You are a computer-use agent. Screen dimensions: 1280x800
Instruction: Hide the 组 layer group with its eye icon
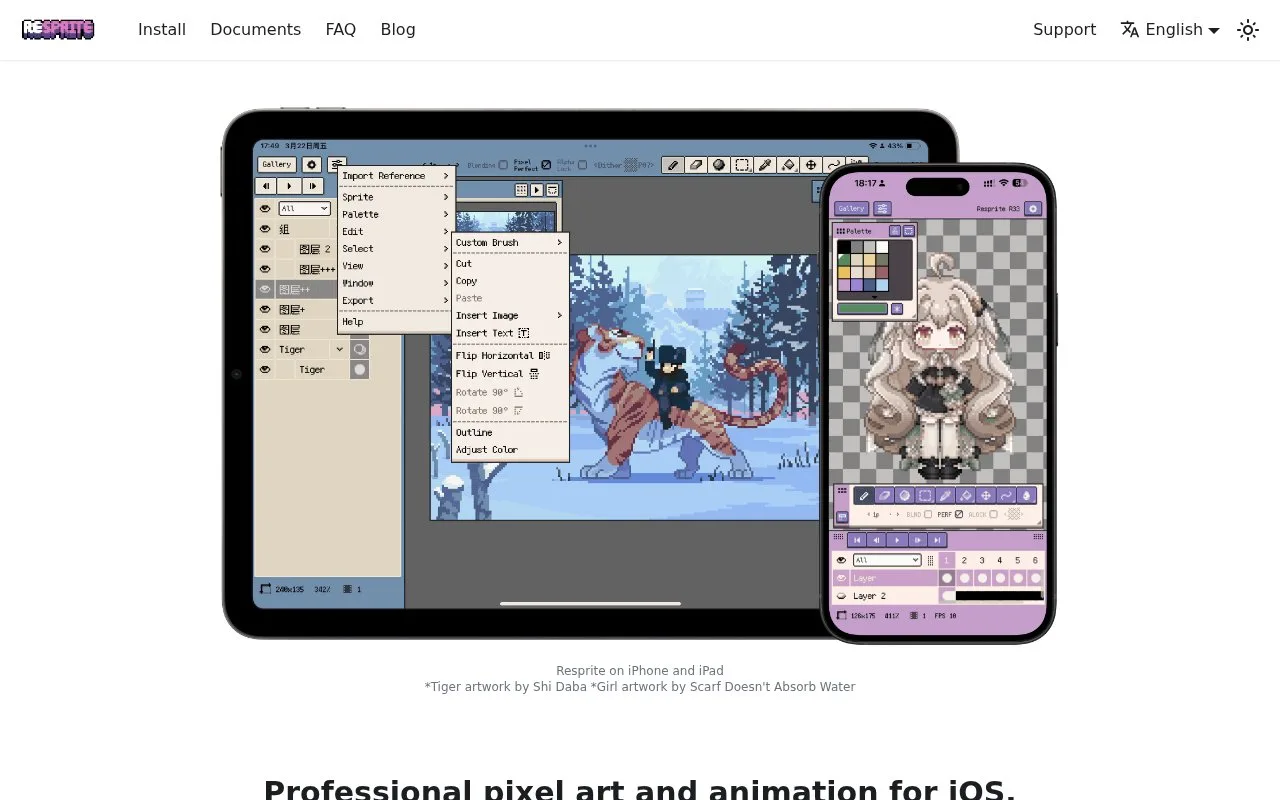click(x=265, y=229)
